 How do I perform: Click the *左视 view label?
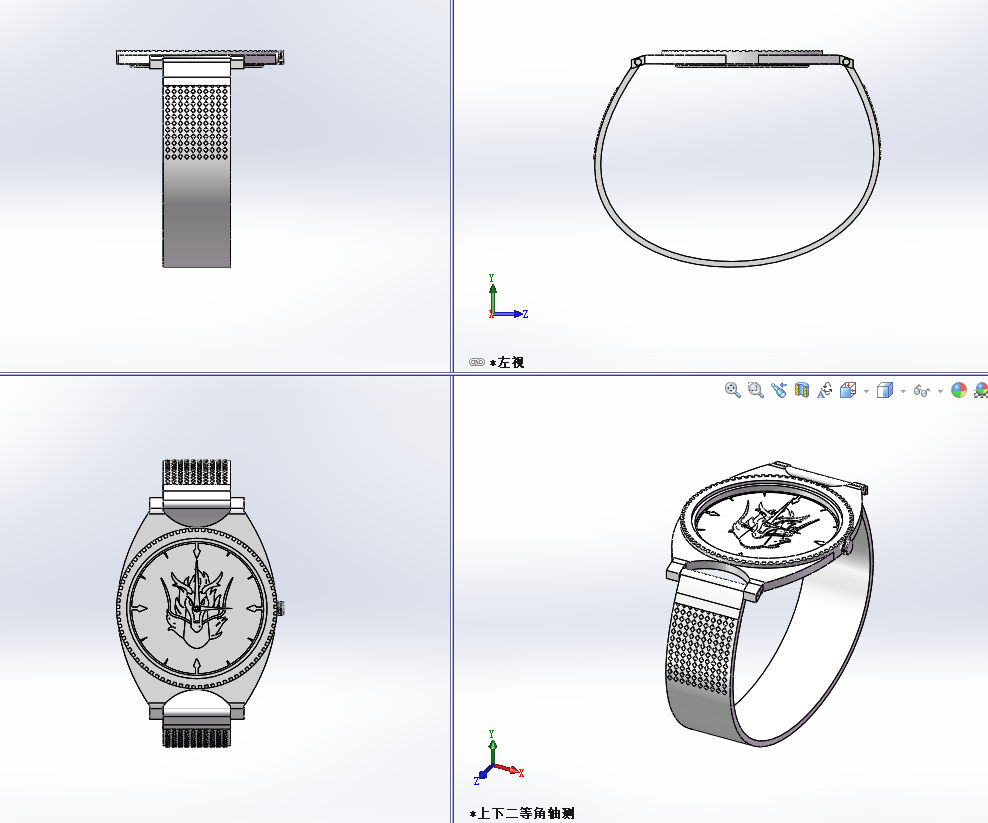click(x=507, y=362)
